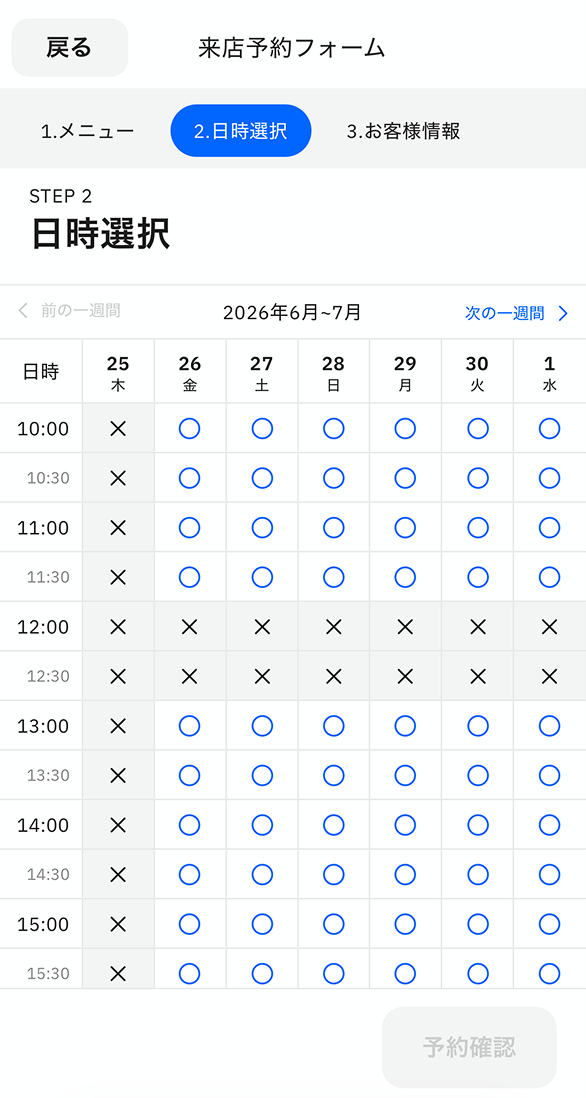
Task: Select the 10:00 slot on Friday 26
Action: [x=190, y=428]
